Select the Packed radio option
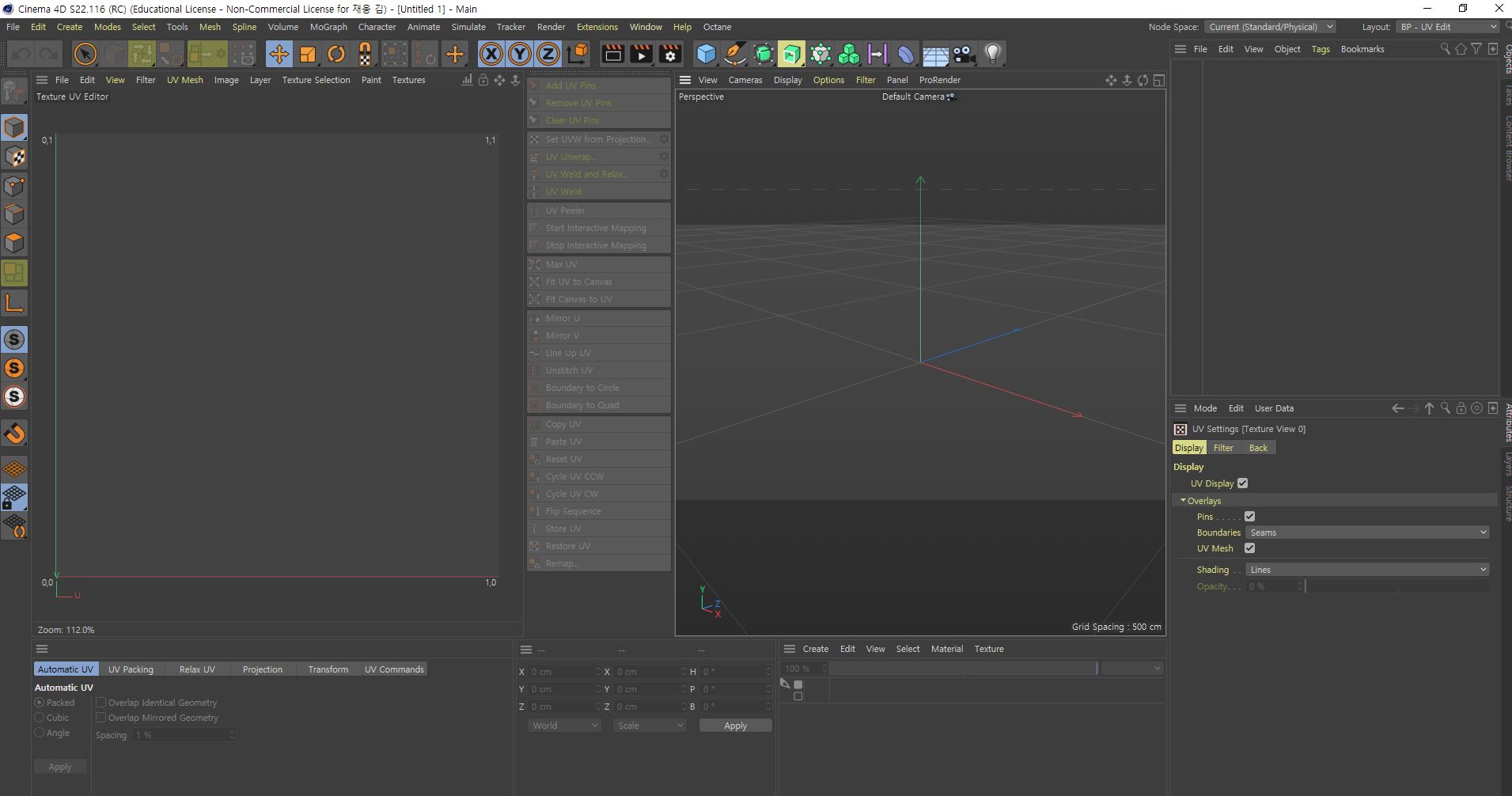This screenshot has height=796, width=1512. click(x=40, y=703)
